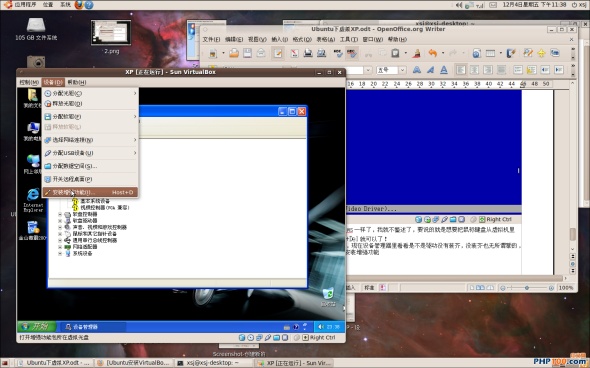The height and width of the screenshot is (368, 590).
Task: Open the 选择网络连接 submenu entry
Action: pyautogui.click(x=90, y=140)
